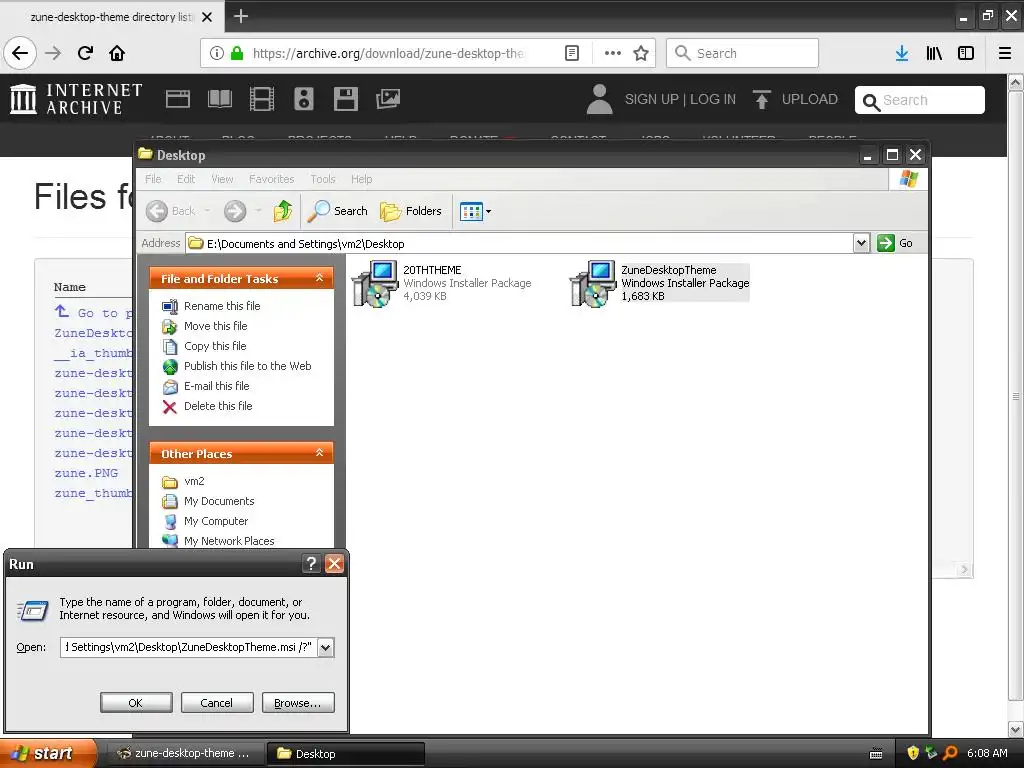Toggle Explorer Folders pane button
This screenshot has width=1024, height=768.
pyautogui.click(x=411, y=211)
